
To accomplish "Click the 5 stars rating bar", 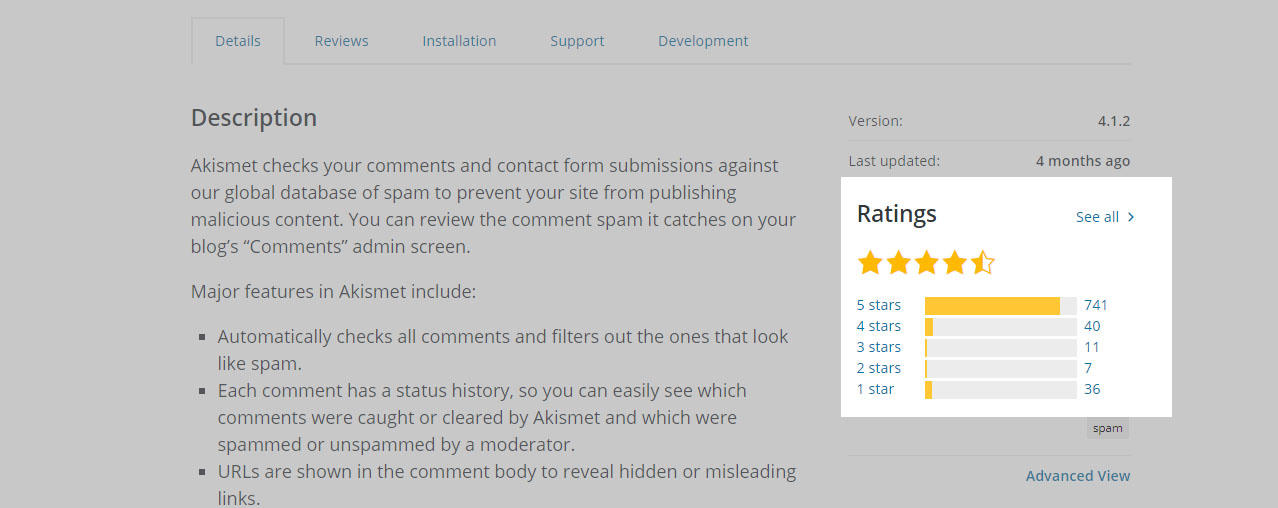I will (1001, 306).
